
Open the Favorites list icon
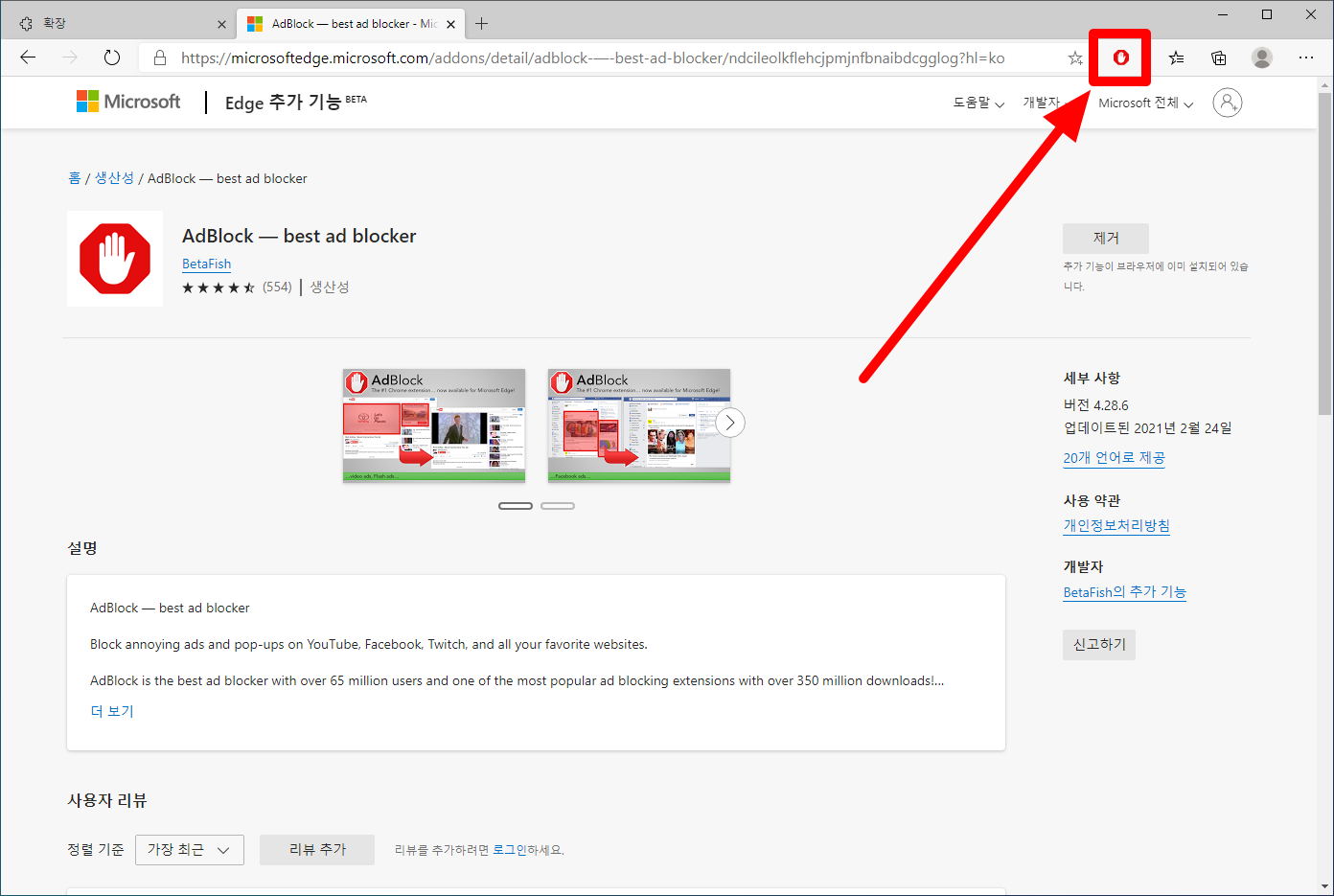(x=1177, y=57)
